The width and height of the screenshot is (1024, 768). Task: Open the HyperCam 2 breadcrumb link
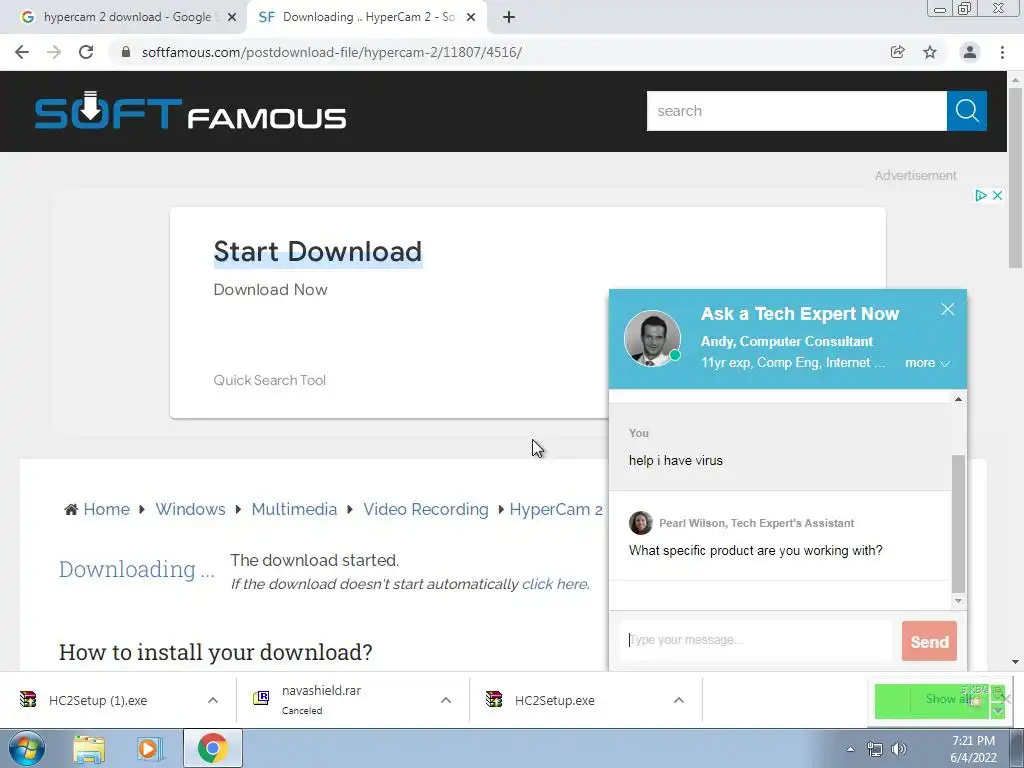click(x=556, y=509)
